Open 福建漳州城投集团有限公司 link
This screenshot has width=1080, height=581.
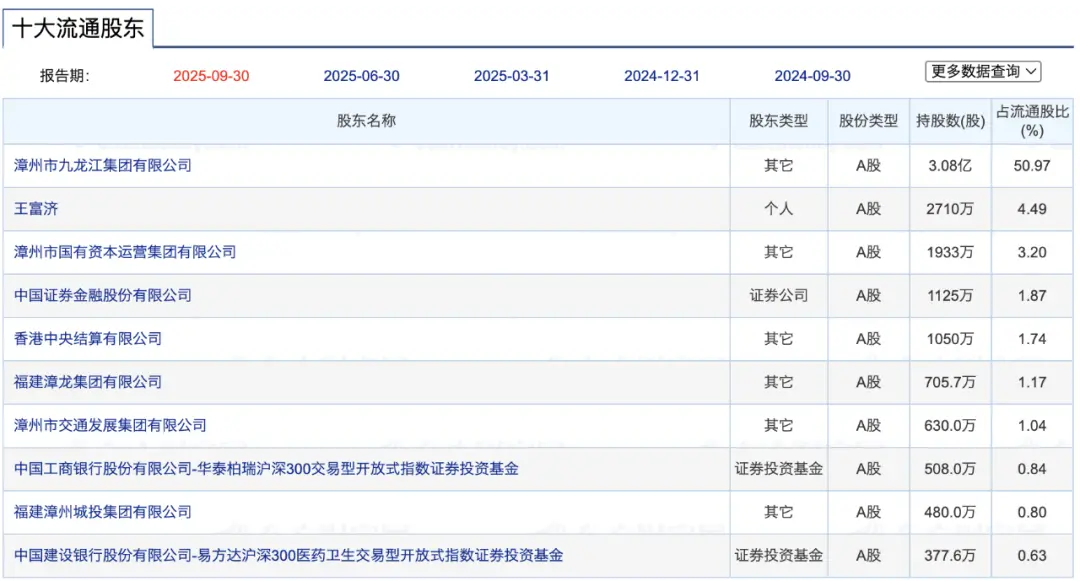103,512
